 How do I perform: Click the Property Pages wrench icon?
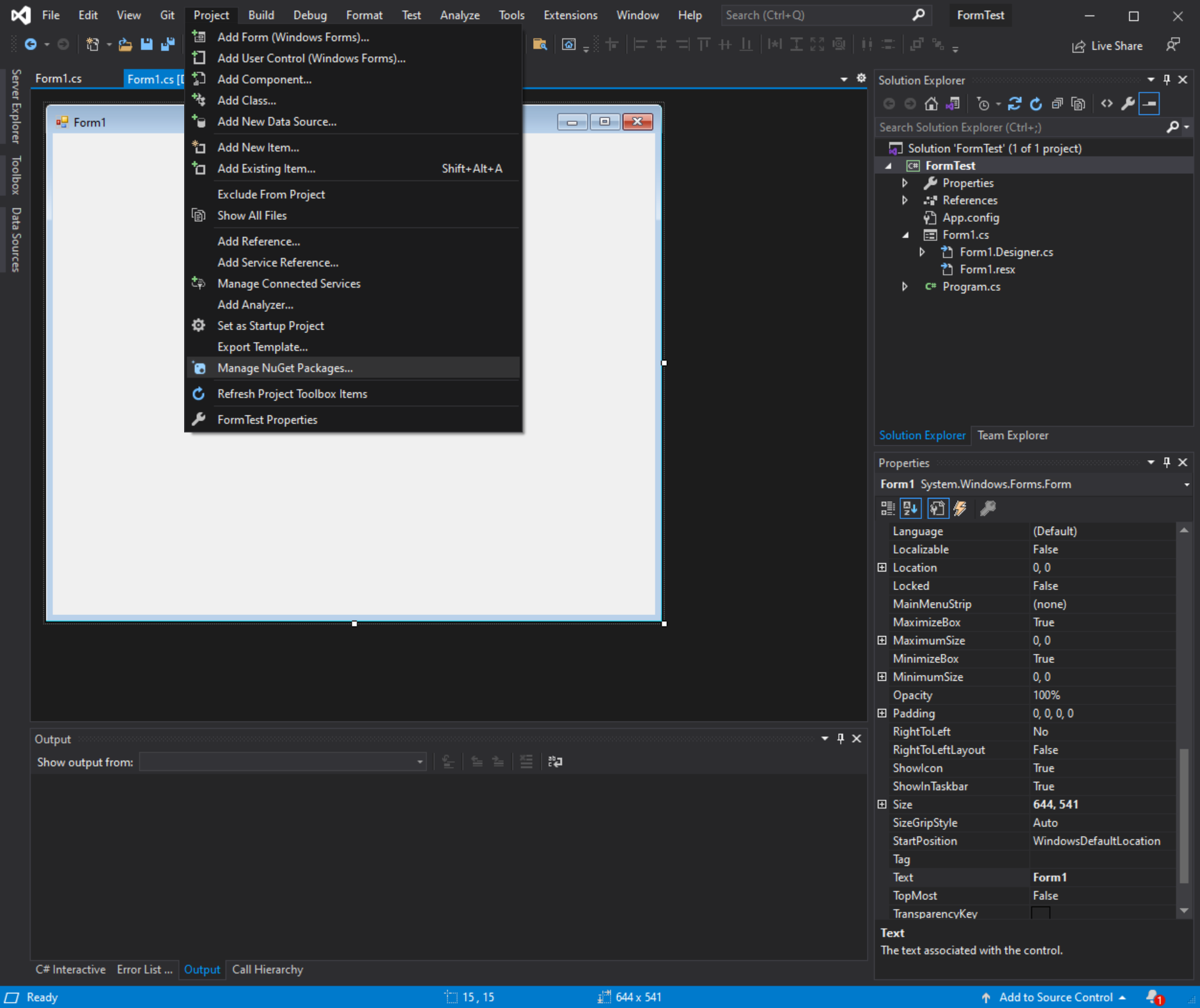(x=988, y=508)
